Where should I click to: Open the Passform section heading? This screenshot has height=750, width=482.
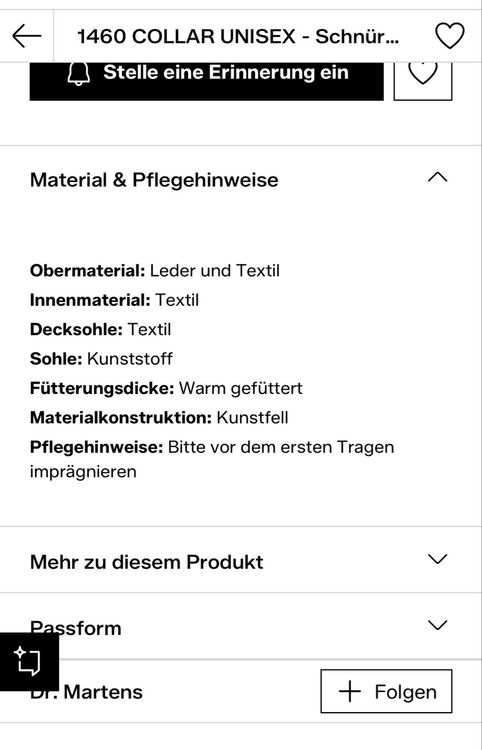[76, 628]
